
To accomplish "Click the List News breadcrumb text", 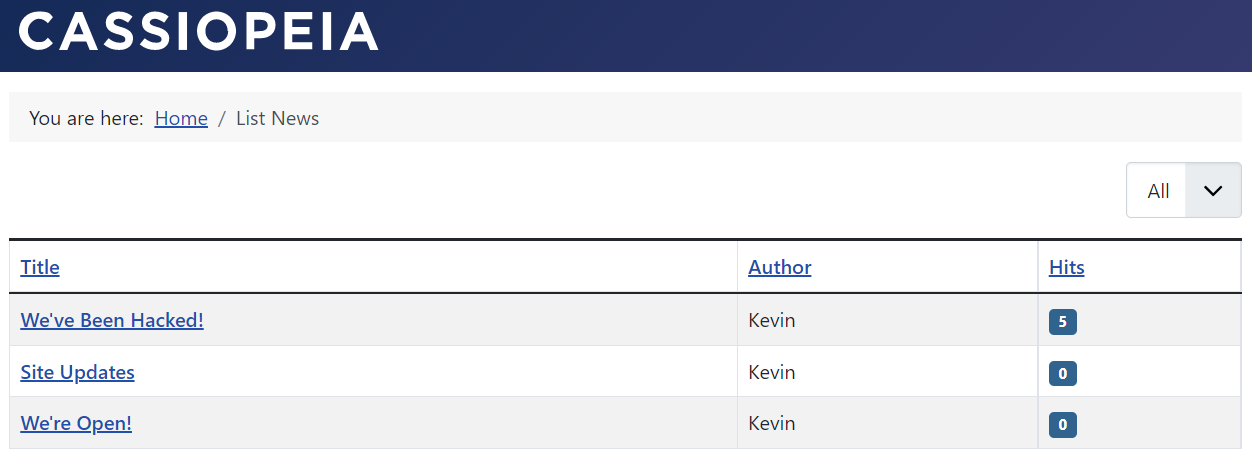I will tap(277, 118).
